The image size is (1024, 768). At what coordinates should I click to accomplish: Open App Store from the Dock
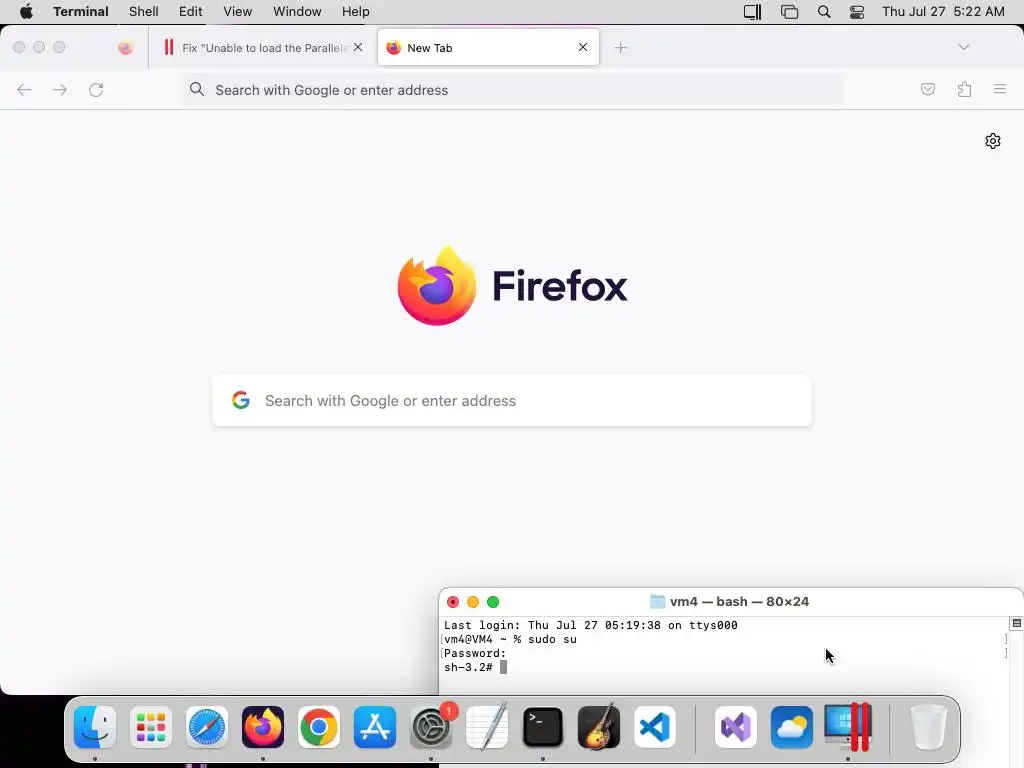[375, 727]
